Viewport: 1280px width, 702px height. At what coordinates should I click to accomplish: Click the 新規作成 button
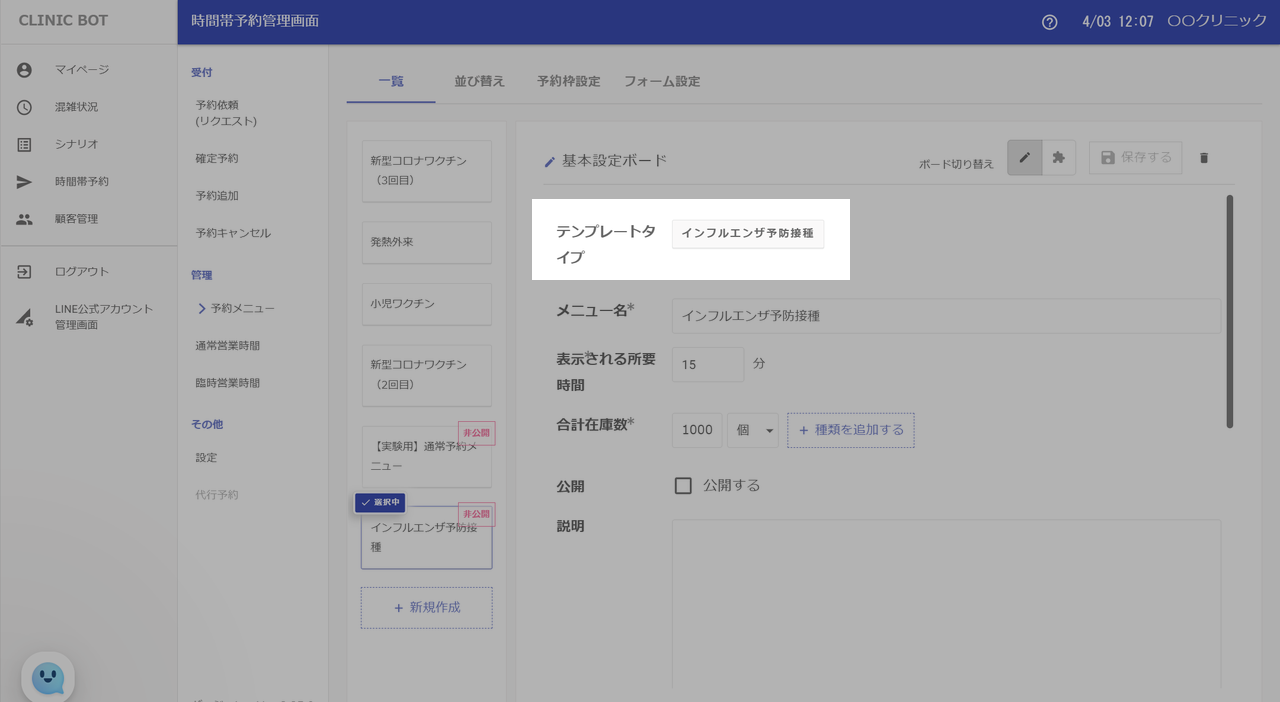[426, 608]
